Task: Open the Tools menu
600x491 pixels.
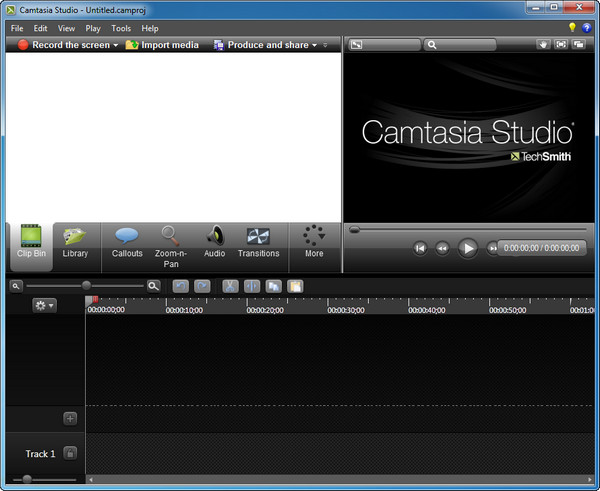Action: [x=121, y=29]
